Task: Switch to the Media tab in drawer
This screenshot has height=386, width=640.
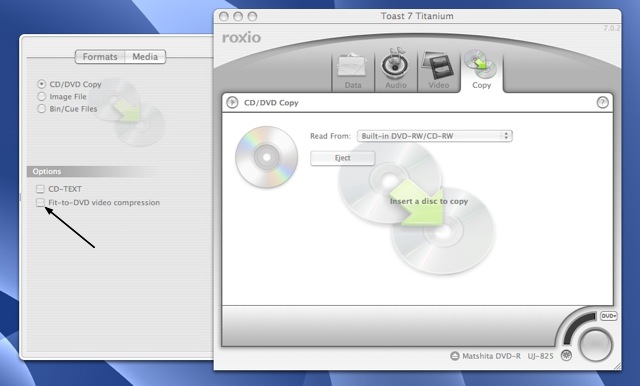Action: (145, 57)
